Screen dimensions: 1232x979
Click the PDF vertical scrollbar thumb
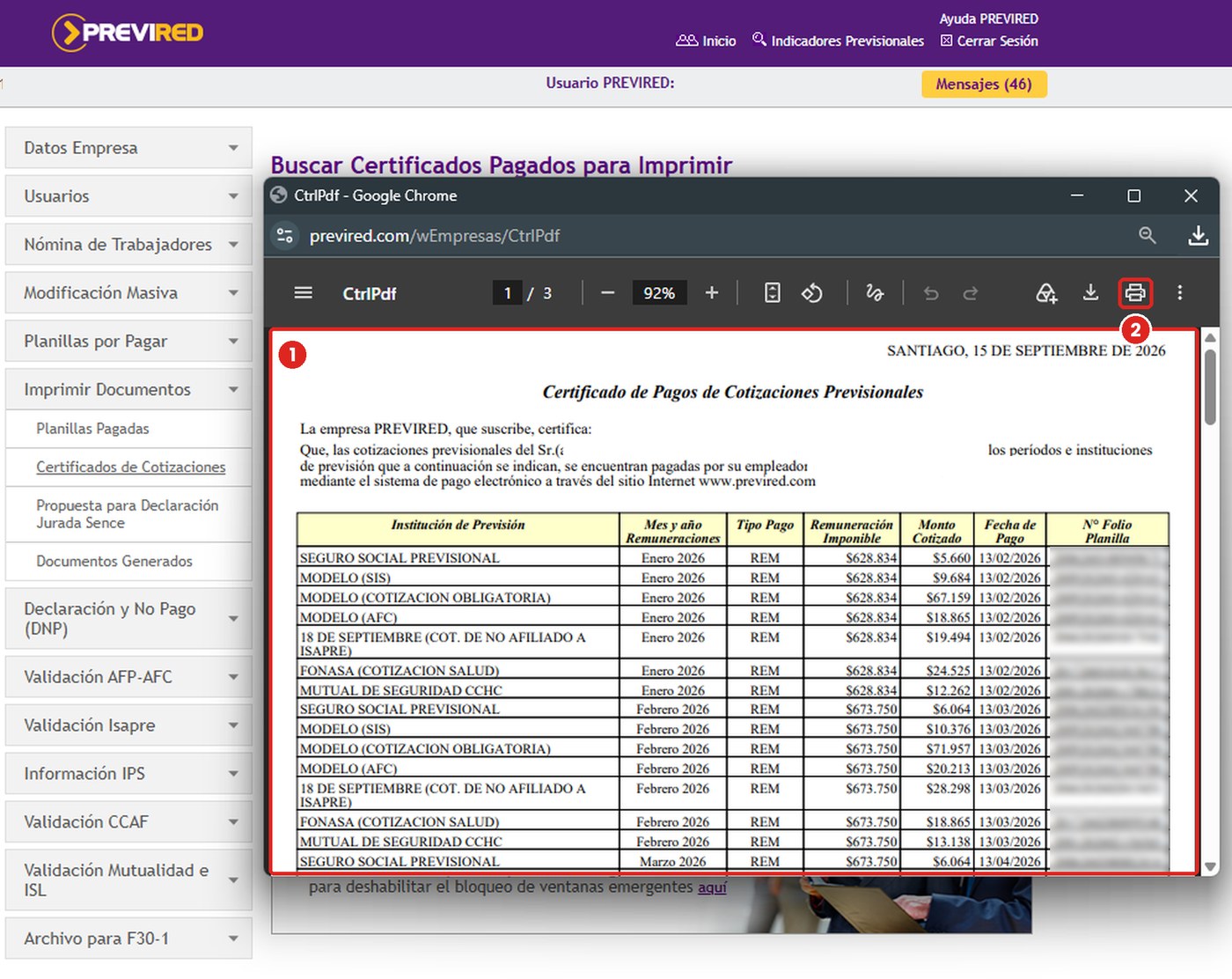pyautogui.click(x=1210, y=387)
